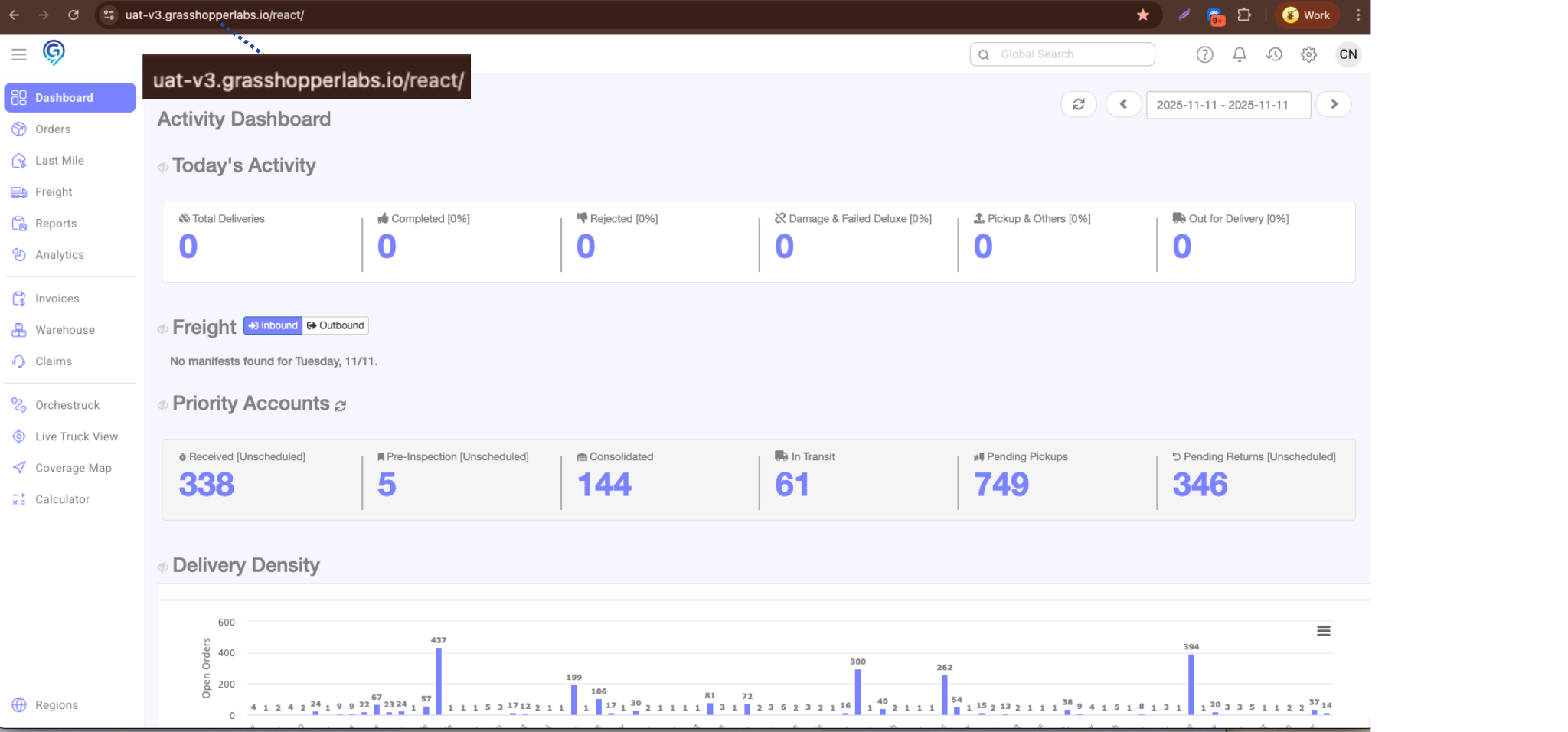1568x732 pixels.
Task: Hide the Today's Activity section
Action: (x=163, y=167)
